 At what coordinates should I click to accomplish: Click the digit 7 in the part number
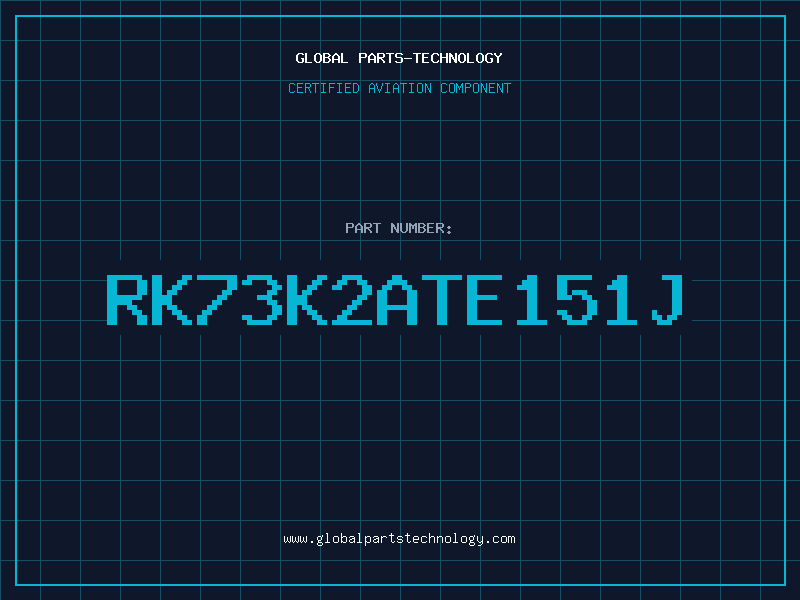[x=218, y=300]
